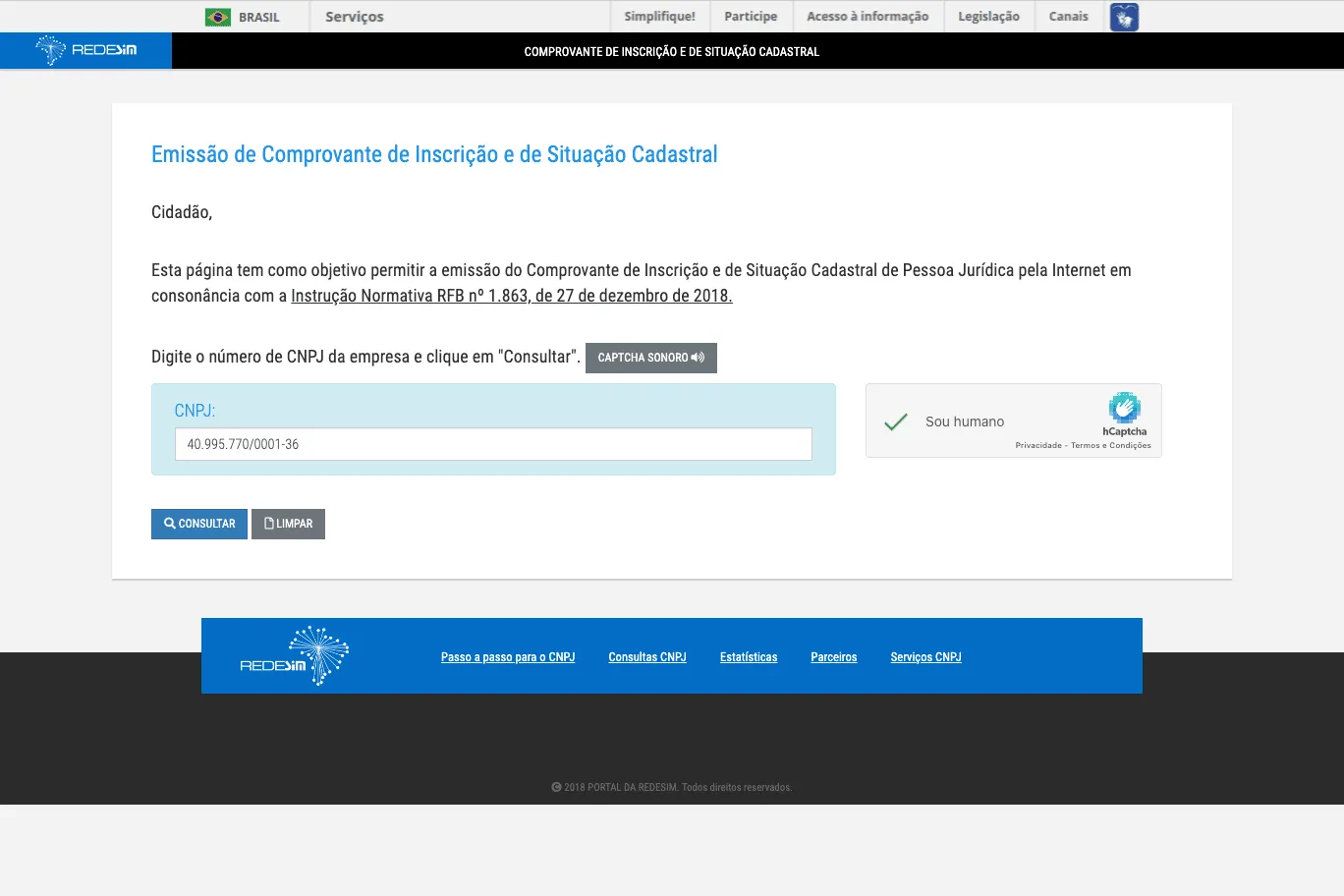Screen dimensions: 1344x896
Task: Open the Serviços menu
Action: point(354,17)
